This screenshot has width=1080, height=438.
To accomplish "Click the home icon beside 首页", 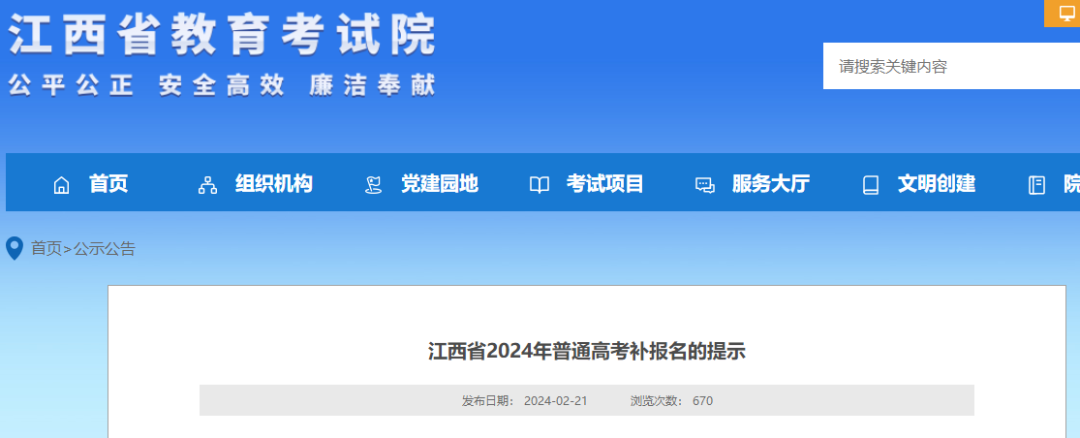I will coord(61,185).
